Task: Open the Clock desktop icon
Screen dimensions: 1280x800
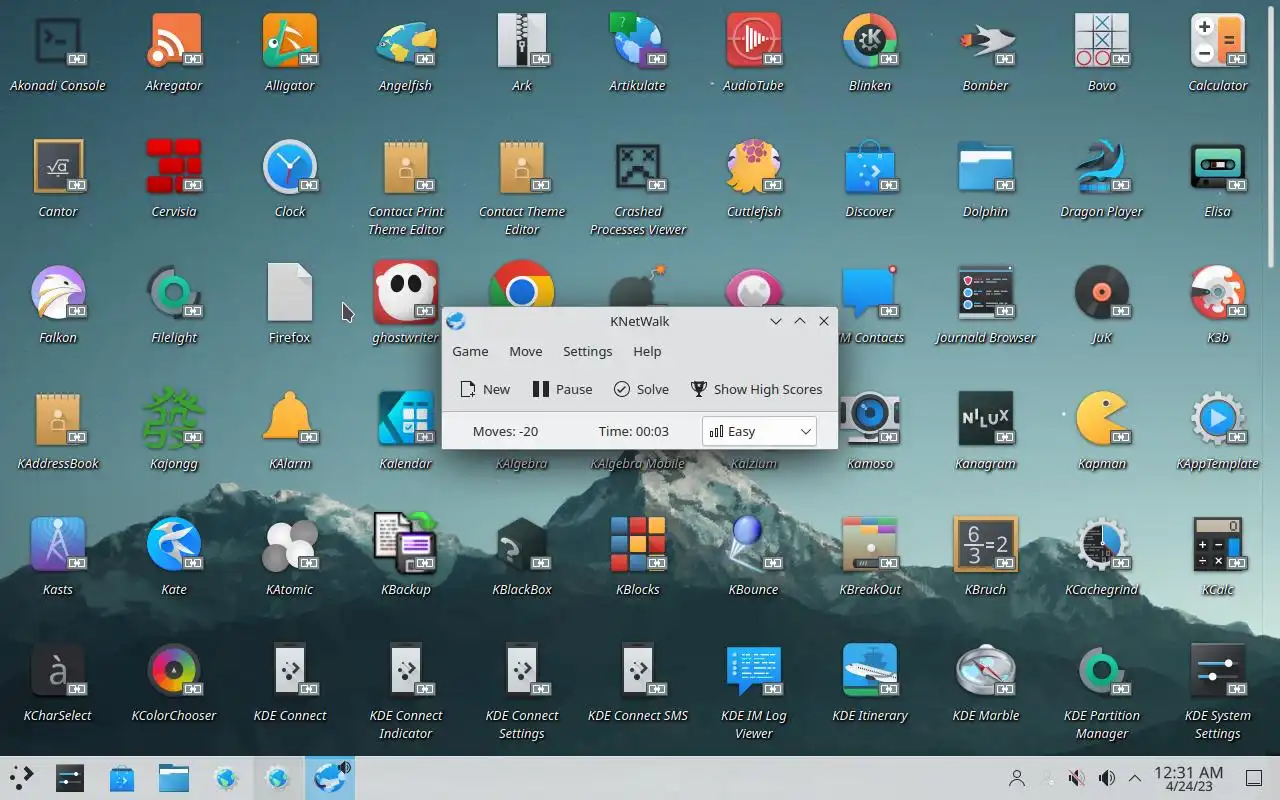Action: pos(290,178)
